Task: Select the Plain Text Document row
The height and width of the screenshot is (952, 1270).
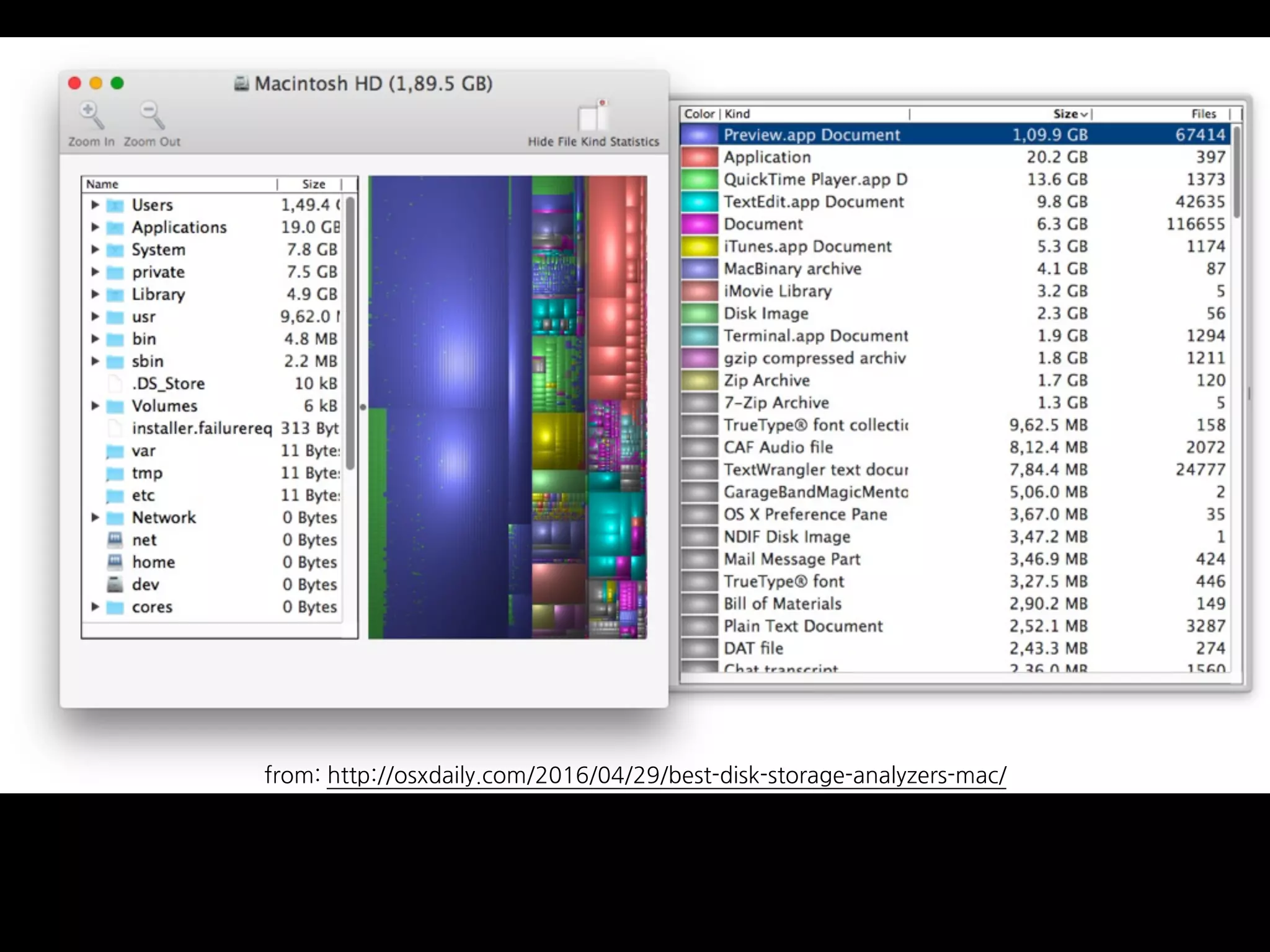Action: [x=955, y=625]
